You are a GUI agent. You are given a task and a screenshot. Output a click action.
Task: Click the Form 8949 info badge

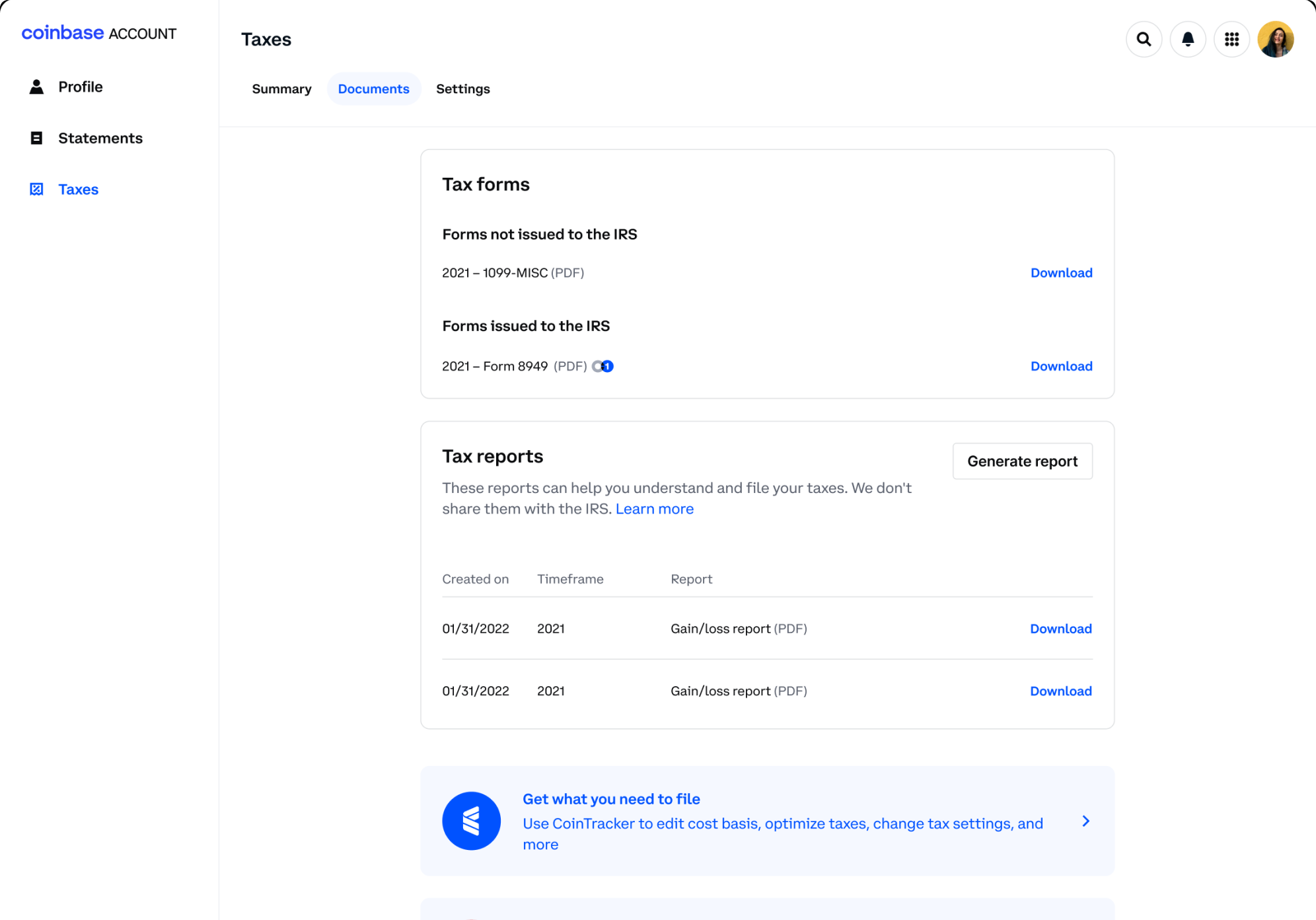[603, 366]
